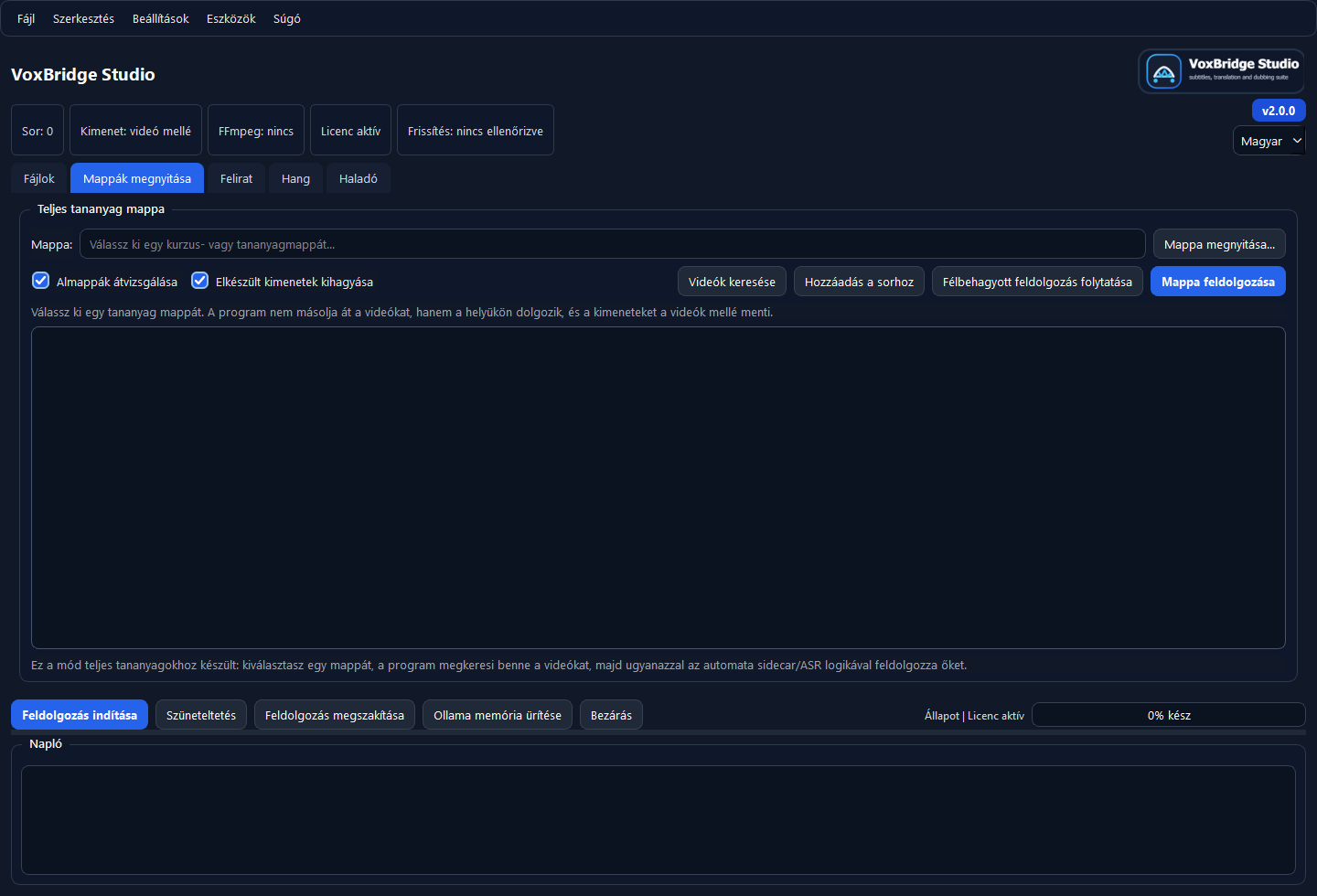Open the Fájl menu

[26, 18]
